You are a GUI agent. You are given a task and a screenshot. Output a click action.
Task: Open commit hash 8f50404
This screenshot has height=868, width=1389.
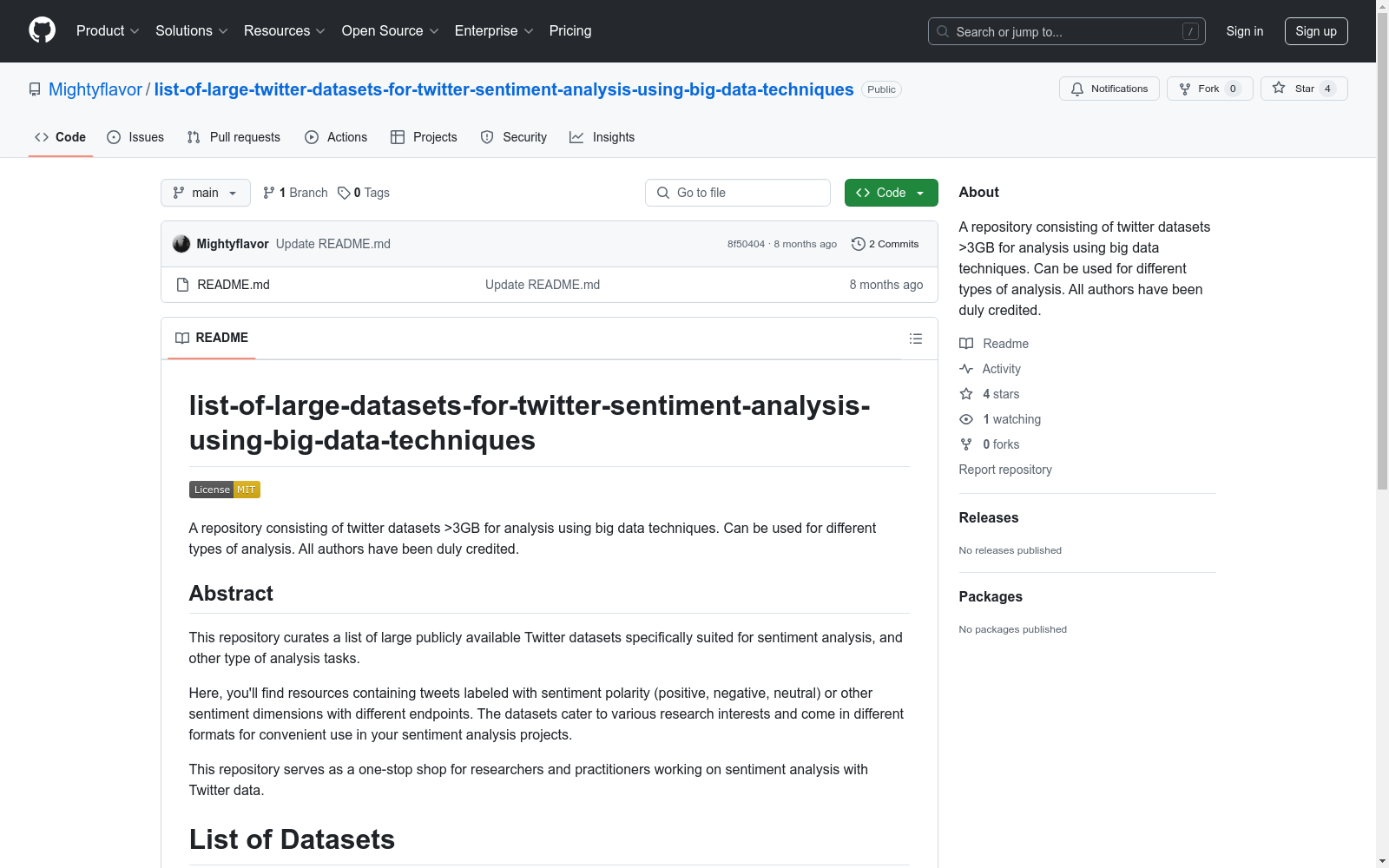click(746, 244)
